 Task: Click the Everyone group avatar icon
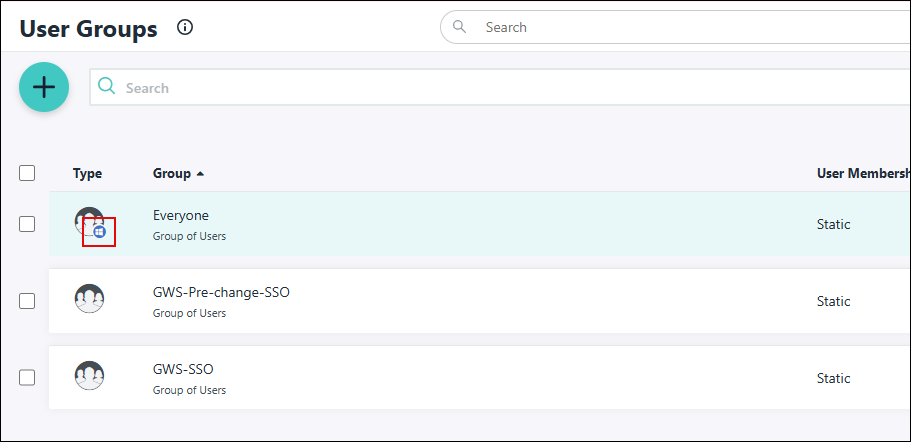point(88,221)
